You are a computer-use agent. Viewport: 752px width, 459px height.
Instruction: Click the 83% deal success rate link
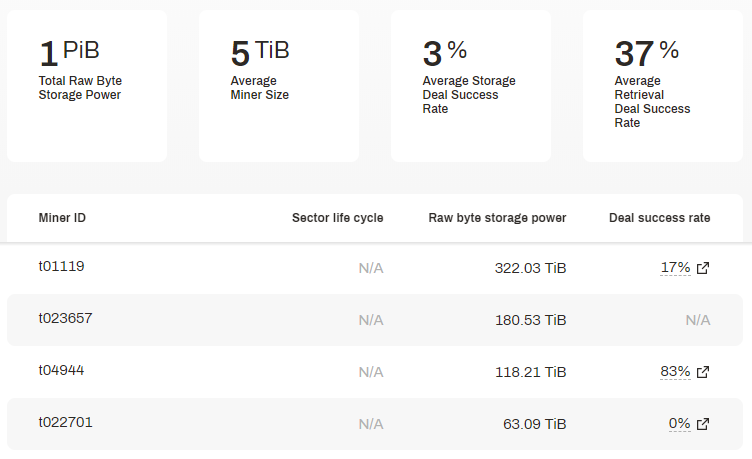pos(675,371)
